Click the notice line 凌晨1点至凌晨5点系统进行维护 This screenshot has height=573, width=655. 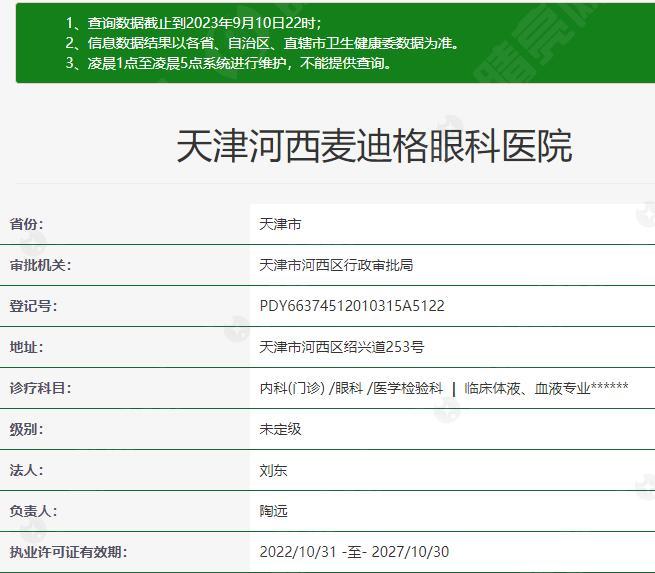click(x=229, y=63)
